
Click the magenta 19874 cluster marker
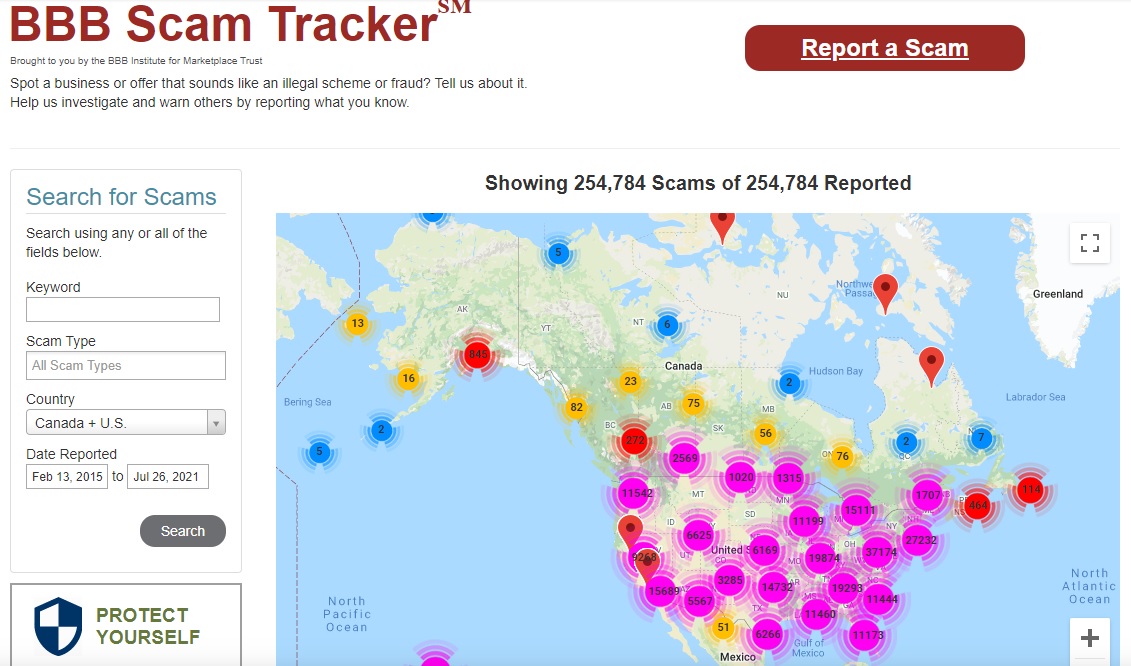coord(823,558)
